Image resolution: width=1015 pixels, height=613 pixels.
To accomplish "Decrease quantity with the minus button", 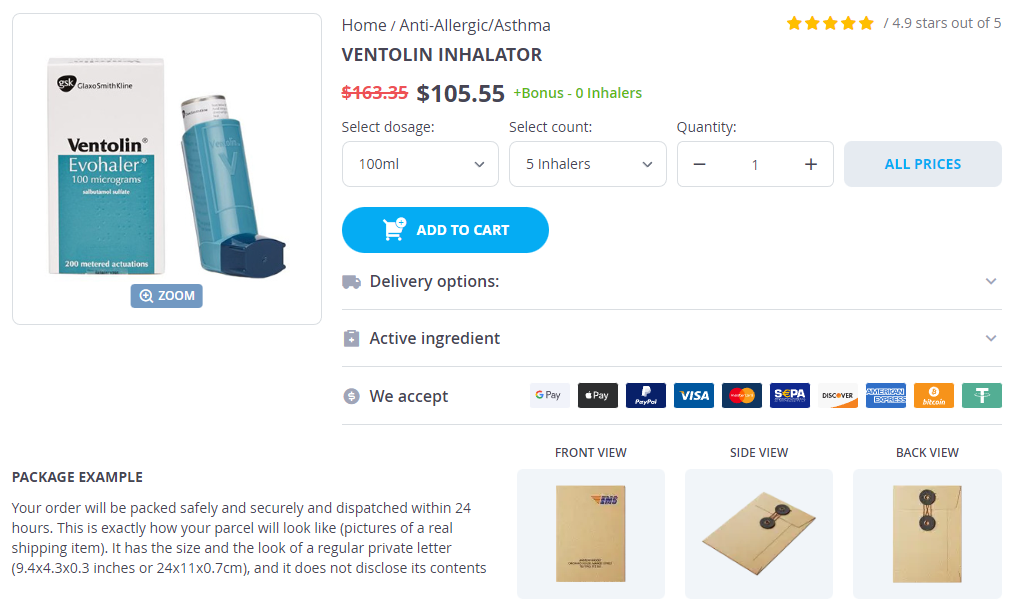I will [x=700, y=164].
